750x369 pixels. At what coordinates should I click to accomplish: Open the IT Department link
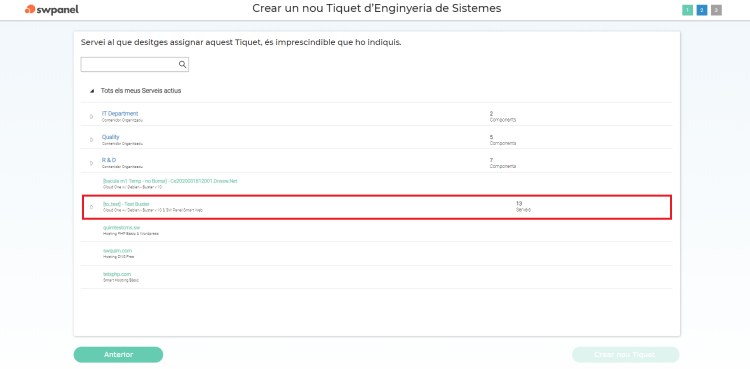pos(120,113)
